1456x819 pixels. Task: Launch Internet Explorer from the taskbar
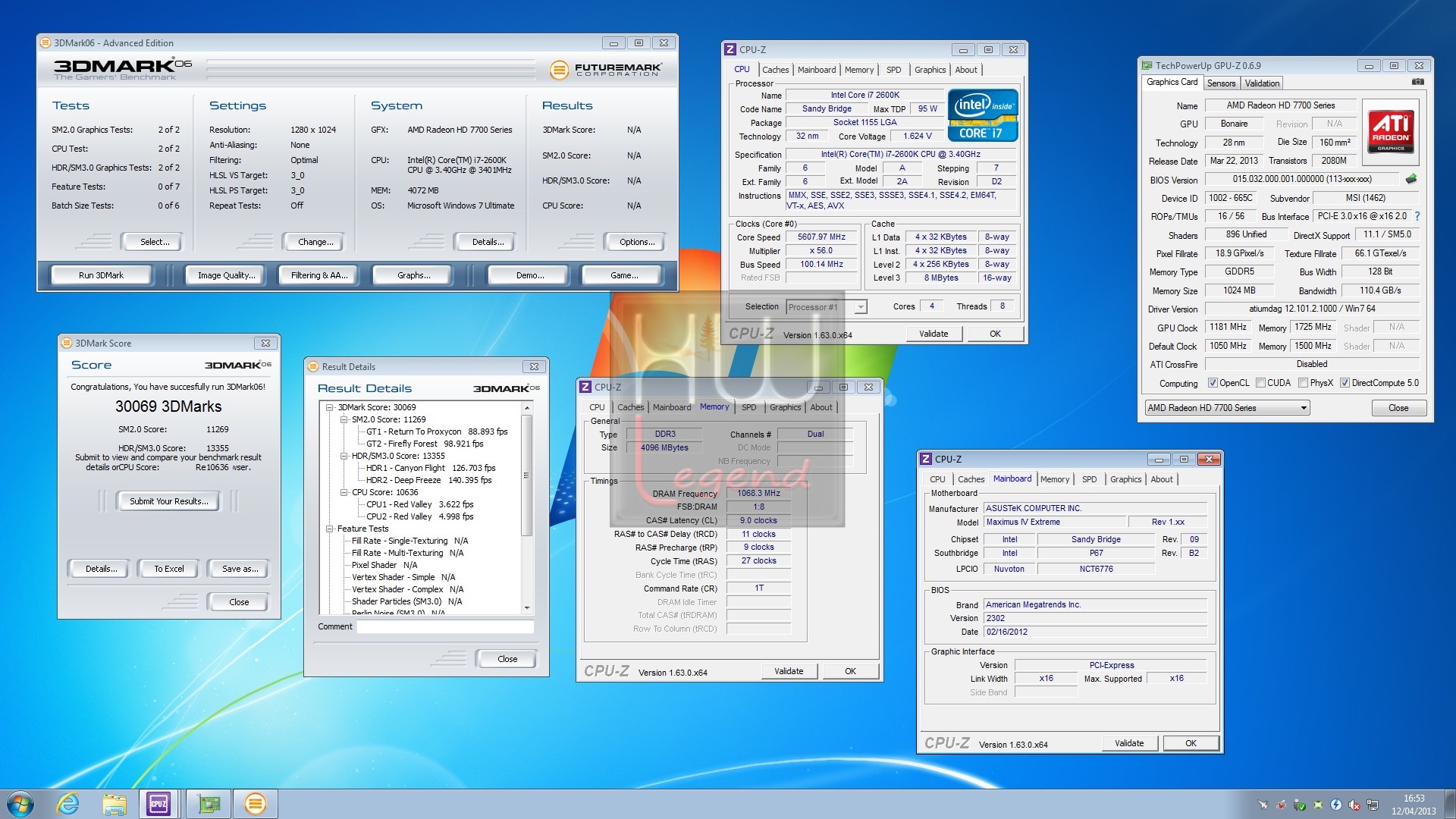pyautogui.click(x=68, y=804)
